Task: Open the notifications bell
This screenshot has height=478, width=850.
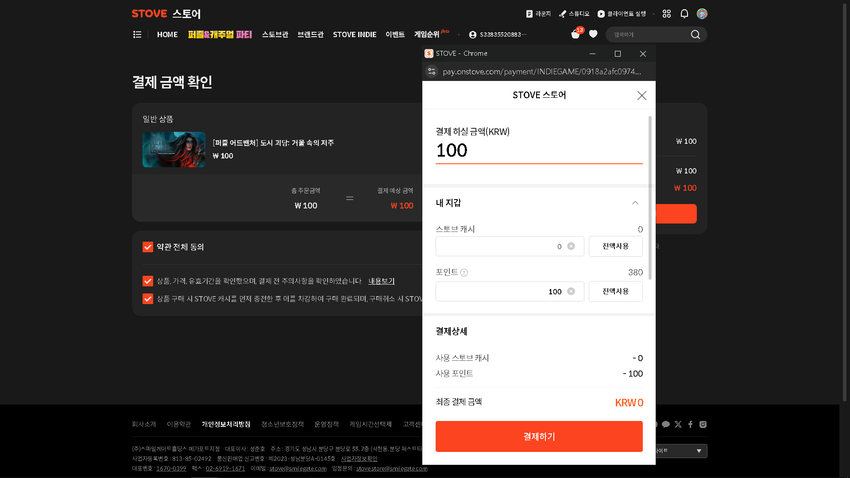Action: pos(684,14)
